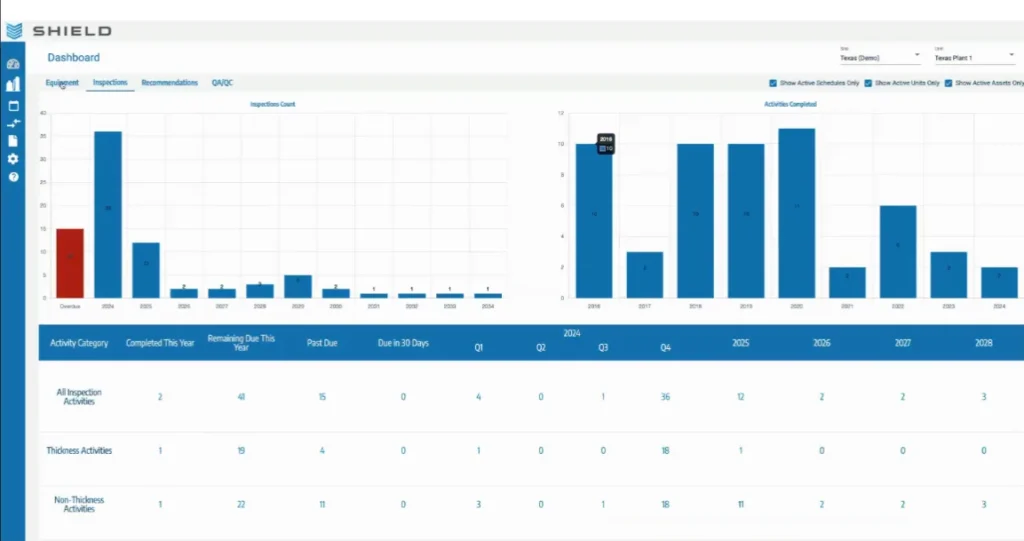Open the QA/QC tab
The width and height of the screenshot is (1024, 541).
(222, 83)
